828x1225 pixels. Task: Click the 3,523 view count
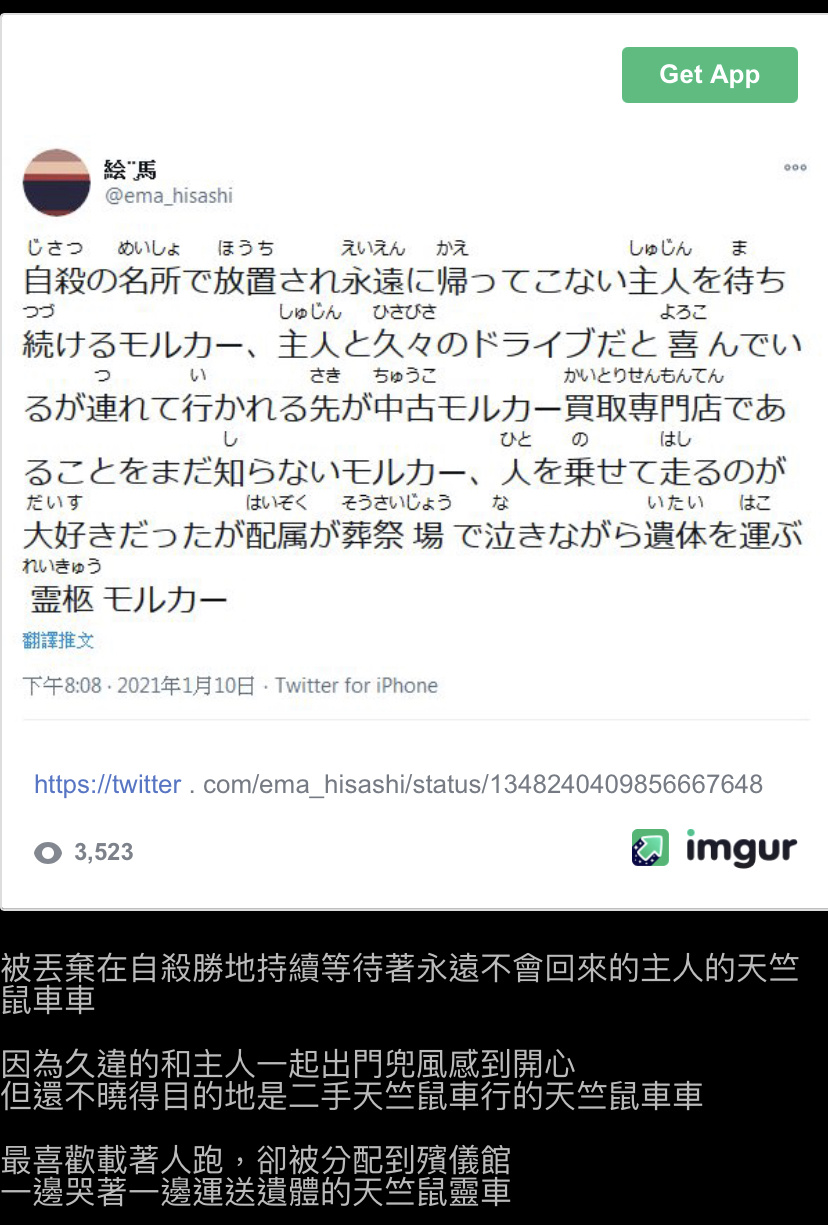tap(103, 852)
